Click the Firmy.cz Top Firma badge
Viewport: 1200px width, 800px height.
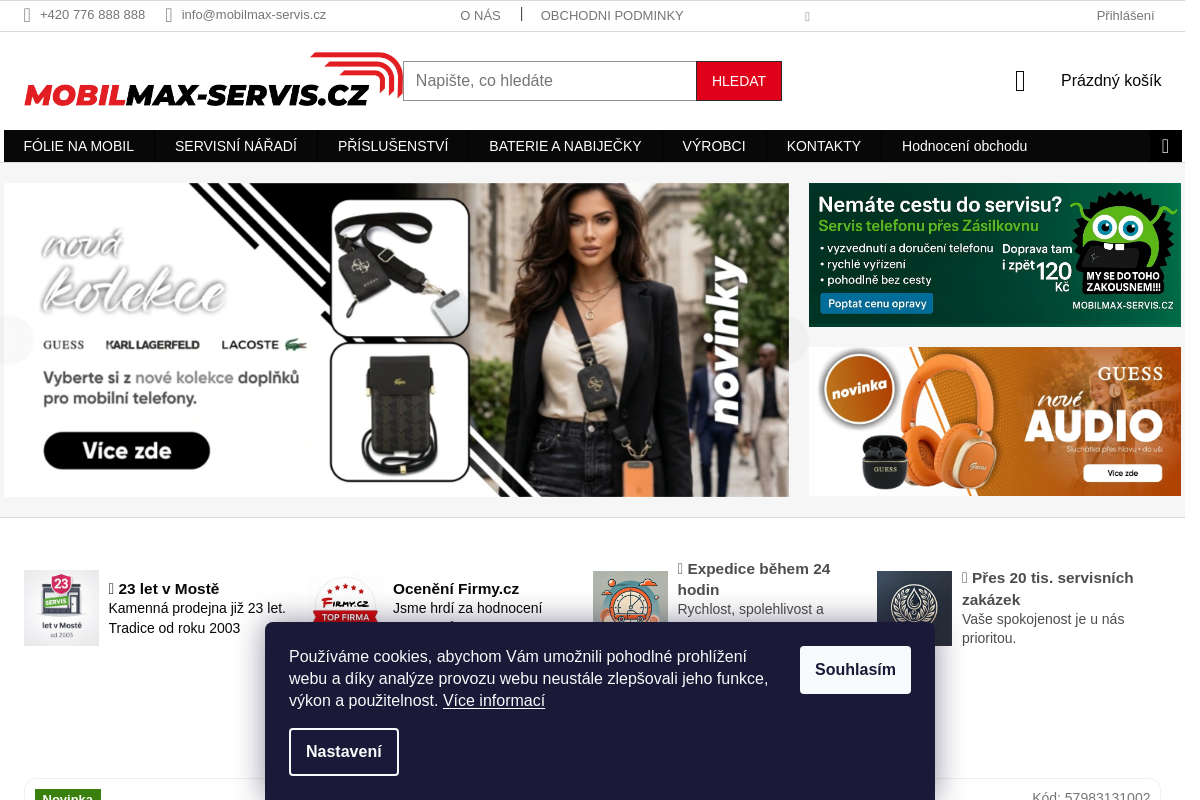(345, 601)
